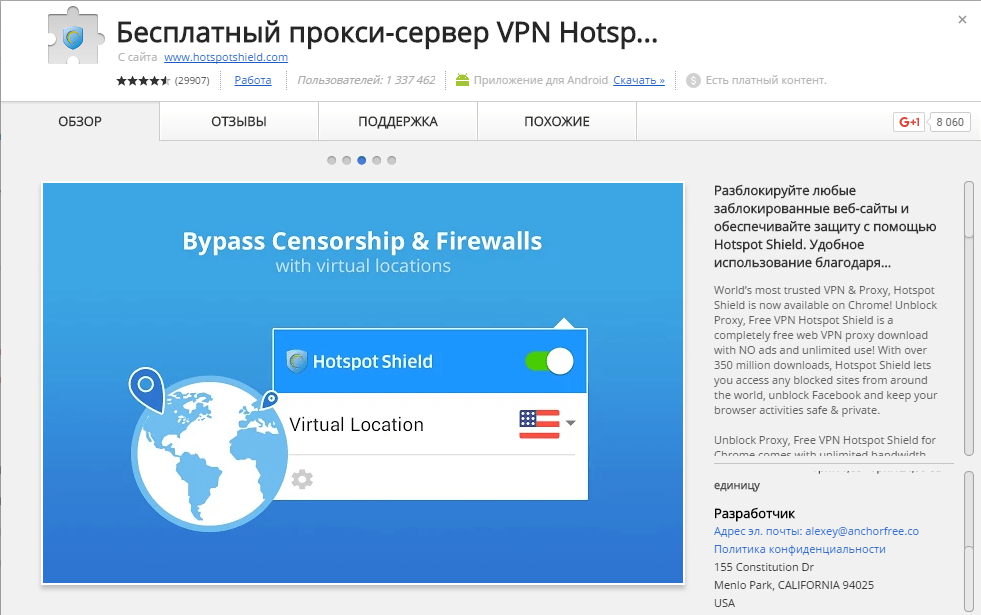Toggle the Hotspot Shield on/off switch
The width and height of the screenshot is (981, 615).
[549, 361]
